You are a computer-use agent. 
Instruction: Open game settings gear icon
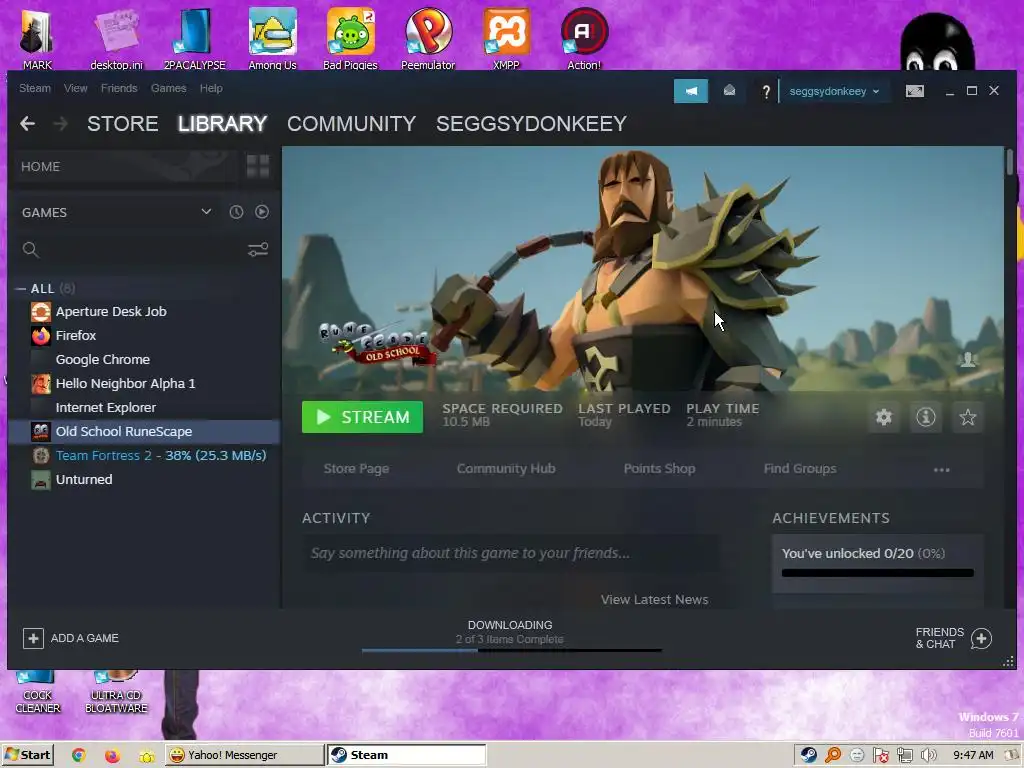884,417
